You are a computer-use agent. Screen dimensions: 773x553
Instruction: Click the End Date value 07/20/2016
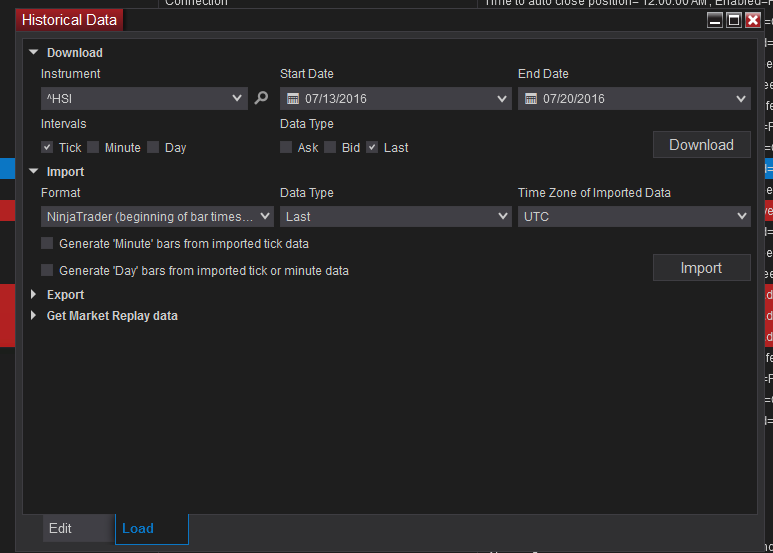point(574,99)
